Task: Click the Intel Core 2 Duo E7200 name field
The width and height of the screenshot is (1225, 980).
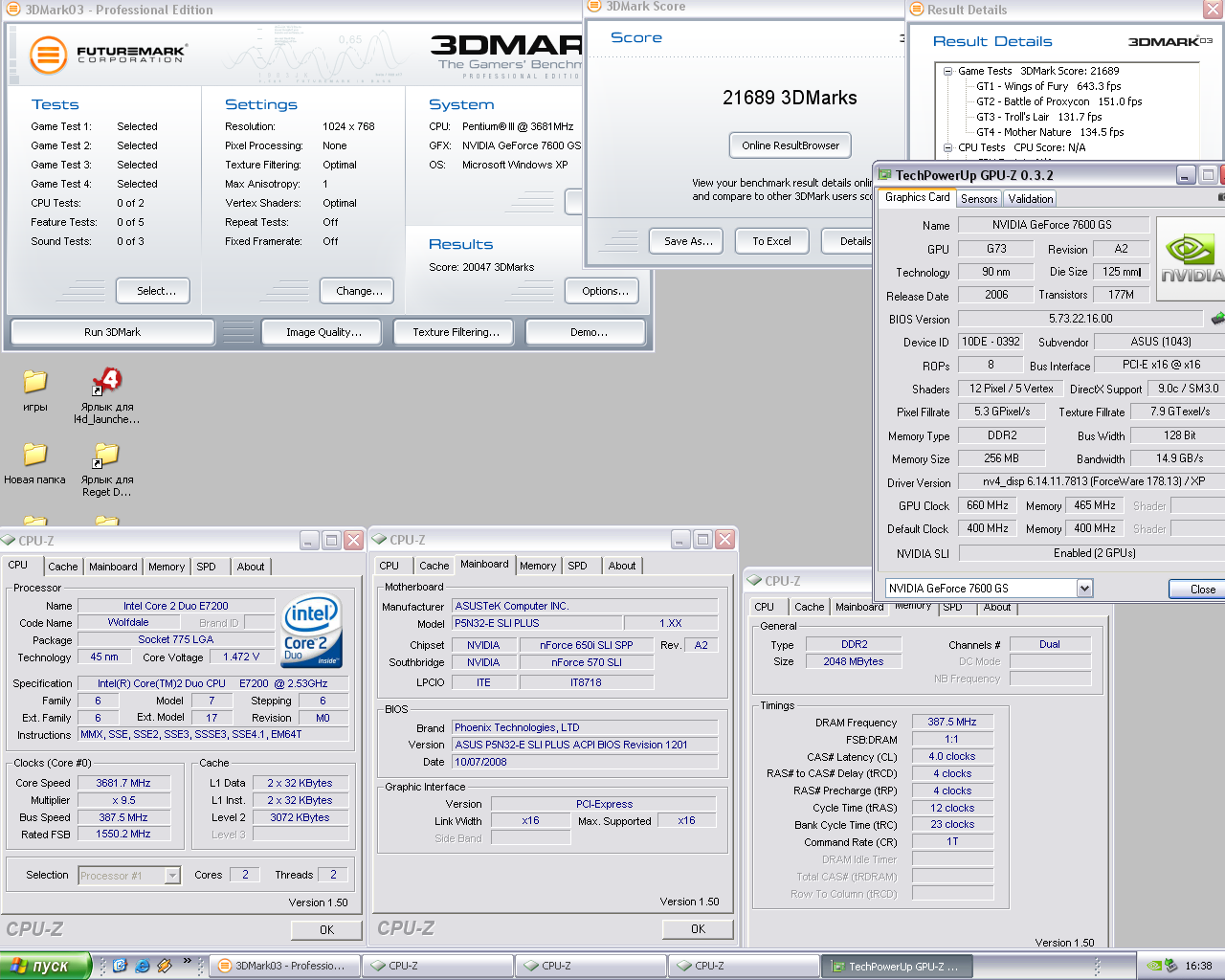Action: (175, 606)
